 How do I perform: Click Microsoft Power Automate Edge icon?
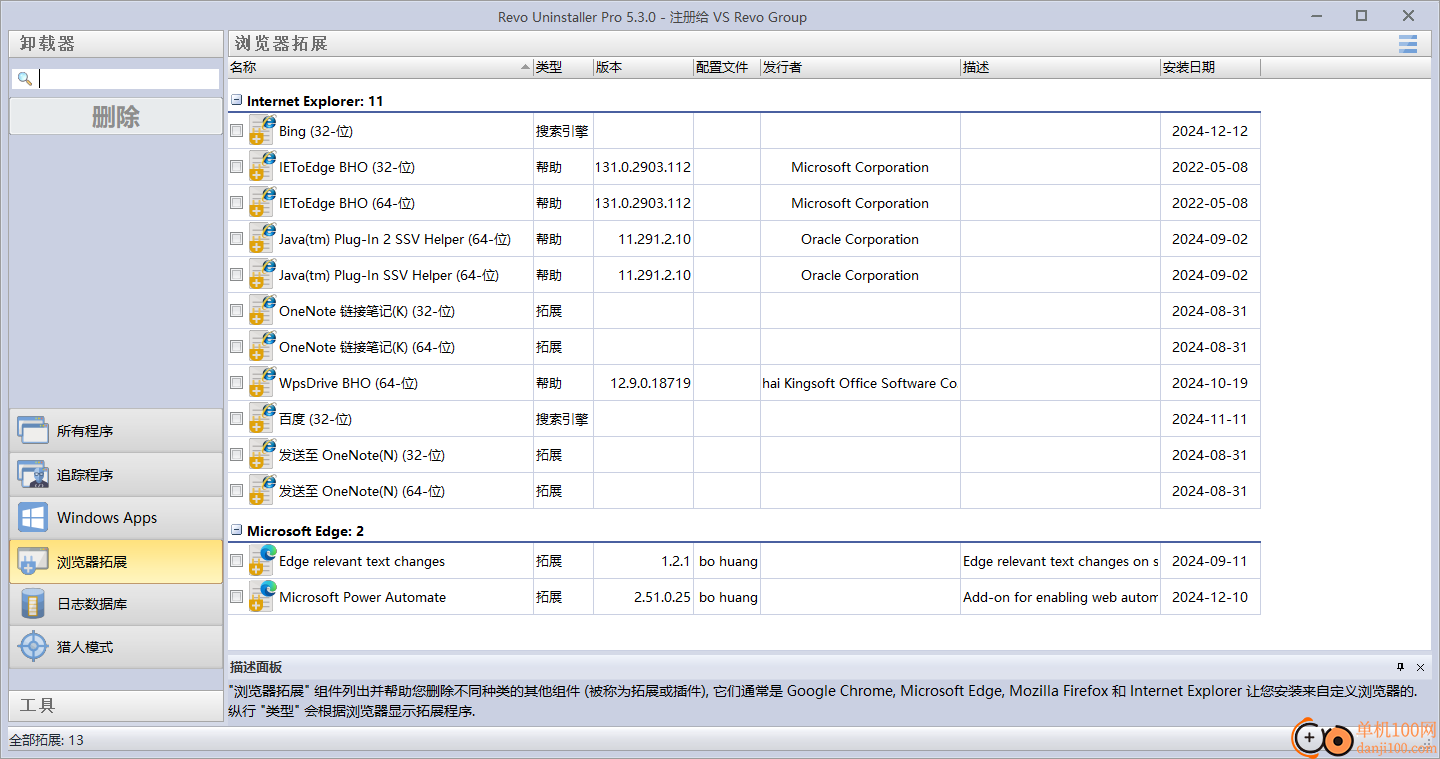coord(262,596)
